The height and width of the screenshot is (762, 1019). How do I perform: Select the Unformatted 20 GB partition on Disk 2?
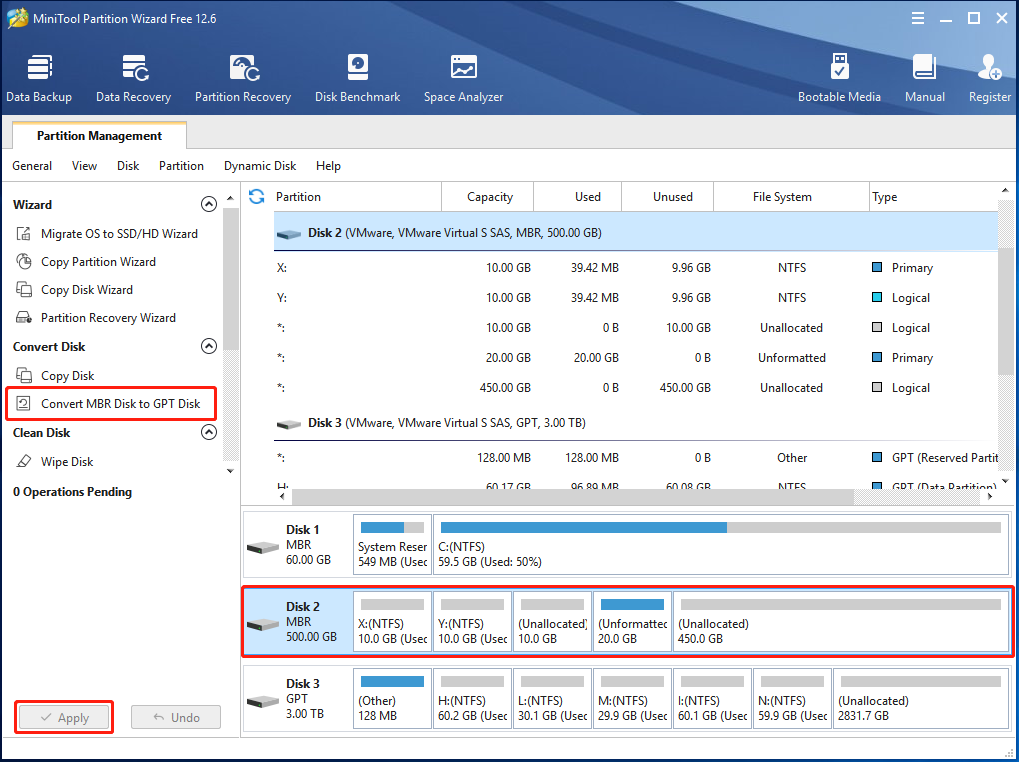[631, 622]
